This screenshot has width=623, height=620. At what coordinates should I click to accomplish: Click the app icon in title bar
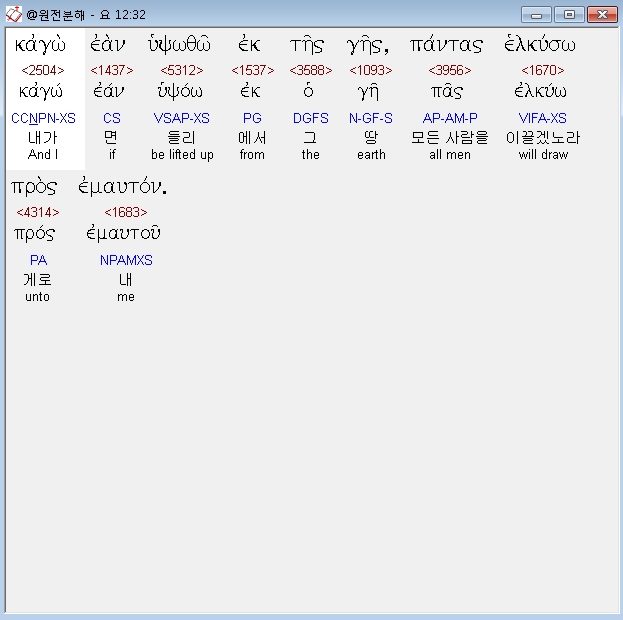tap(14, 15)
